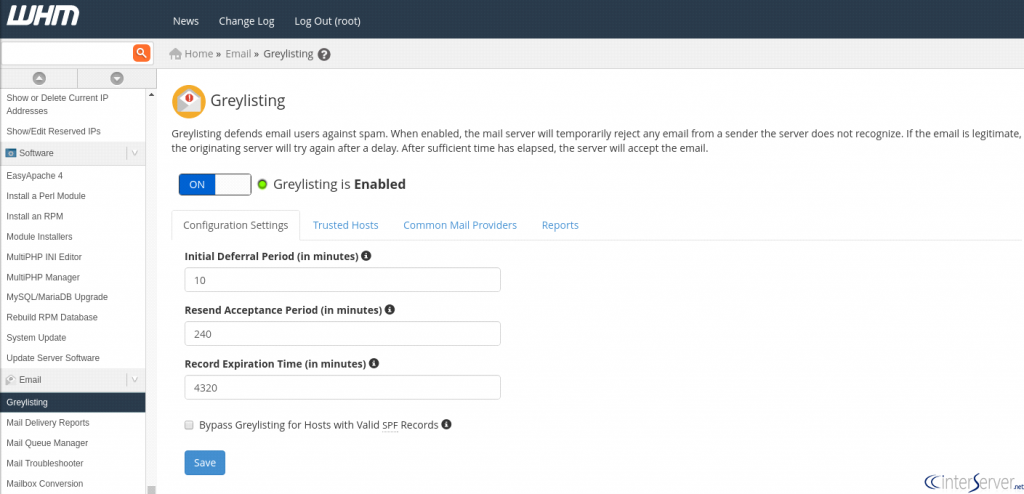The width and height of the screenshot is (1024, 494).
Task: Open the Common Mail Providers tab
Action: (x=460, y=225)
